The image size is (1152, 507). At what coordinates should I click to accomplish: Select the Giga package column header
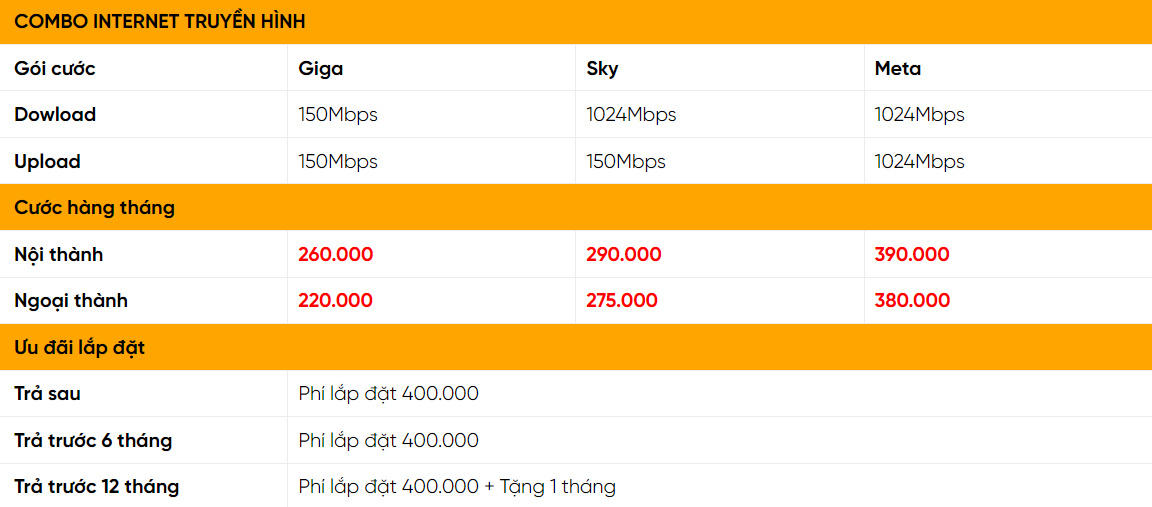(x=321, y=68)
